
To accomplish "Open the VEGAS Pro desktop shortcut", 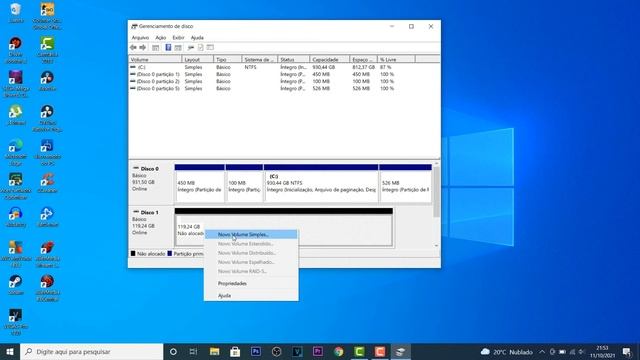I will pyautogui.click(x=16, y=322).
